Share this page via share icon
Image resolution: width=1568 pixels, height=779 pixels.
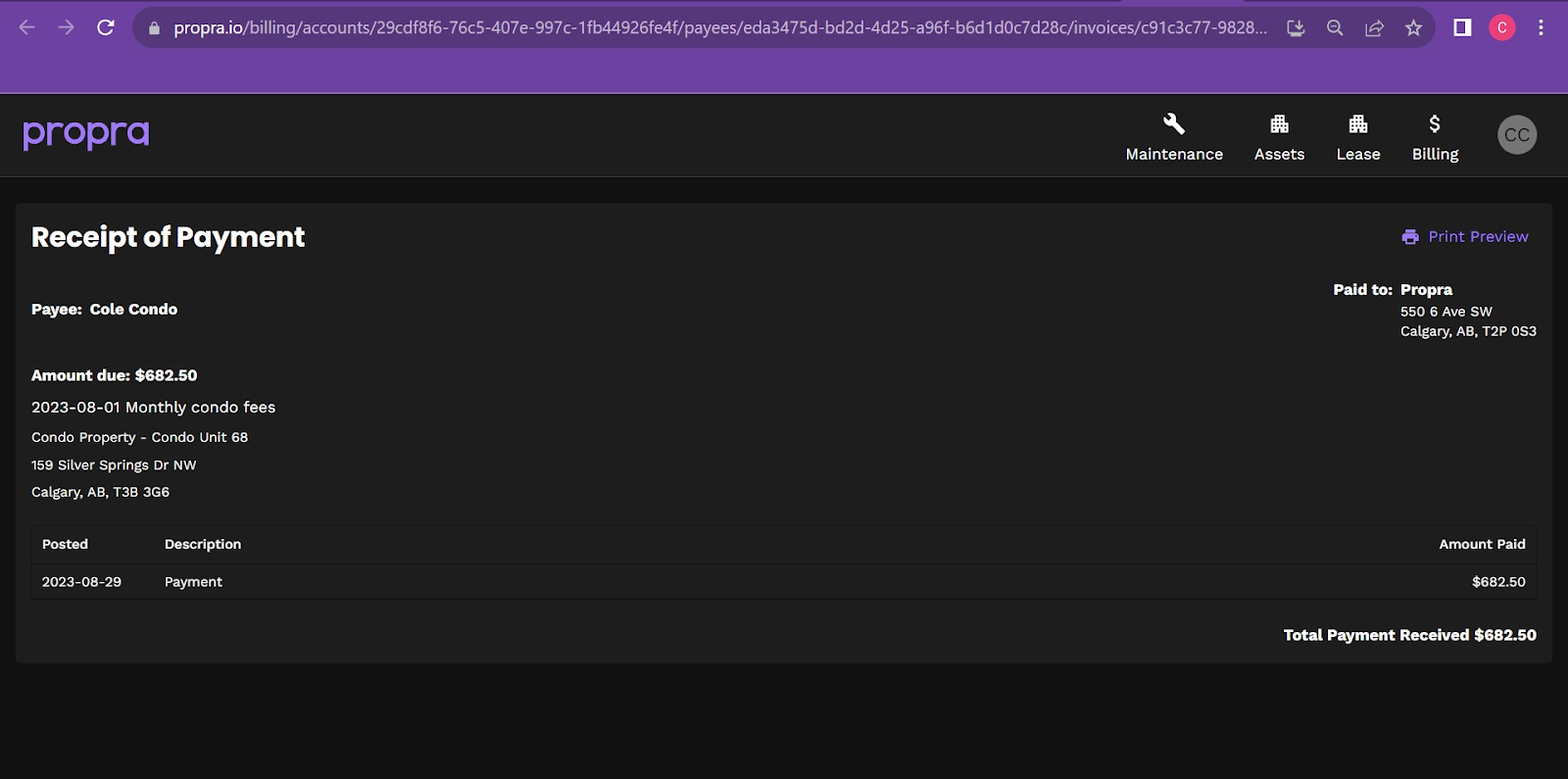point(1374,28)
